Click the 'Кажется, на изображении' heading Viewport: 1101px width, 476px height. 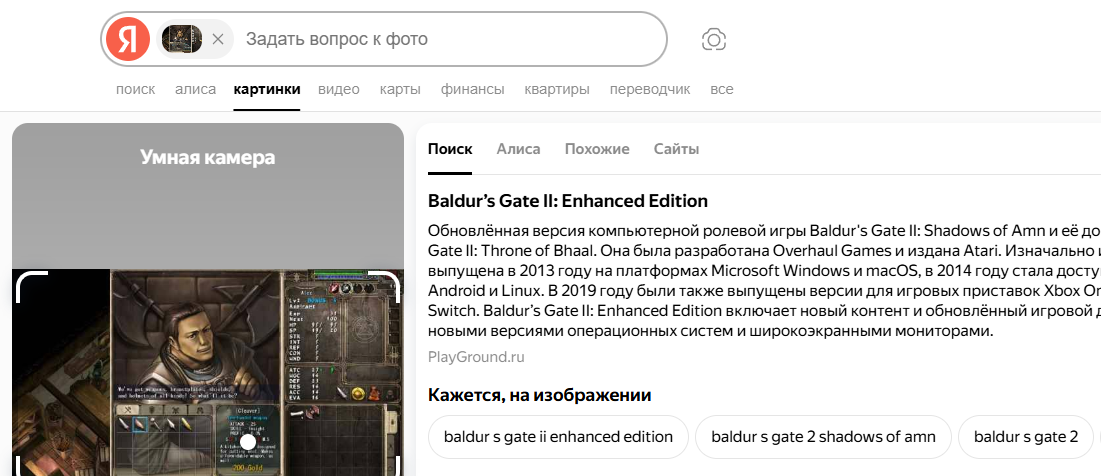tap(539, 395)
